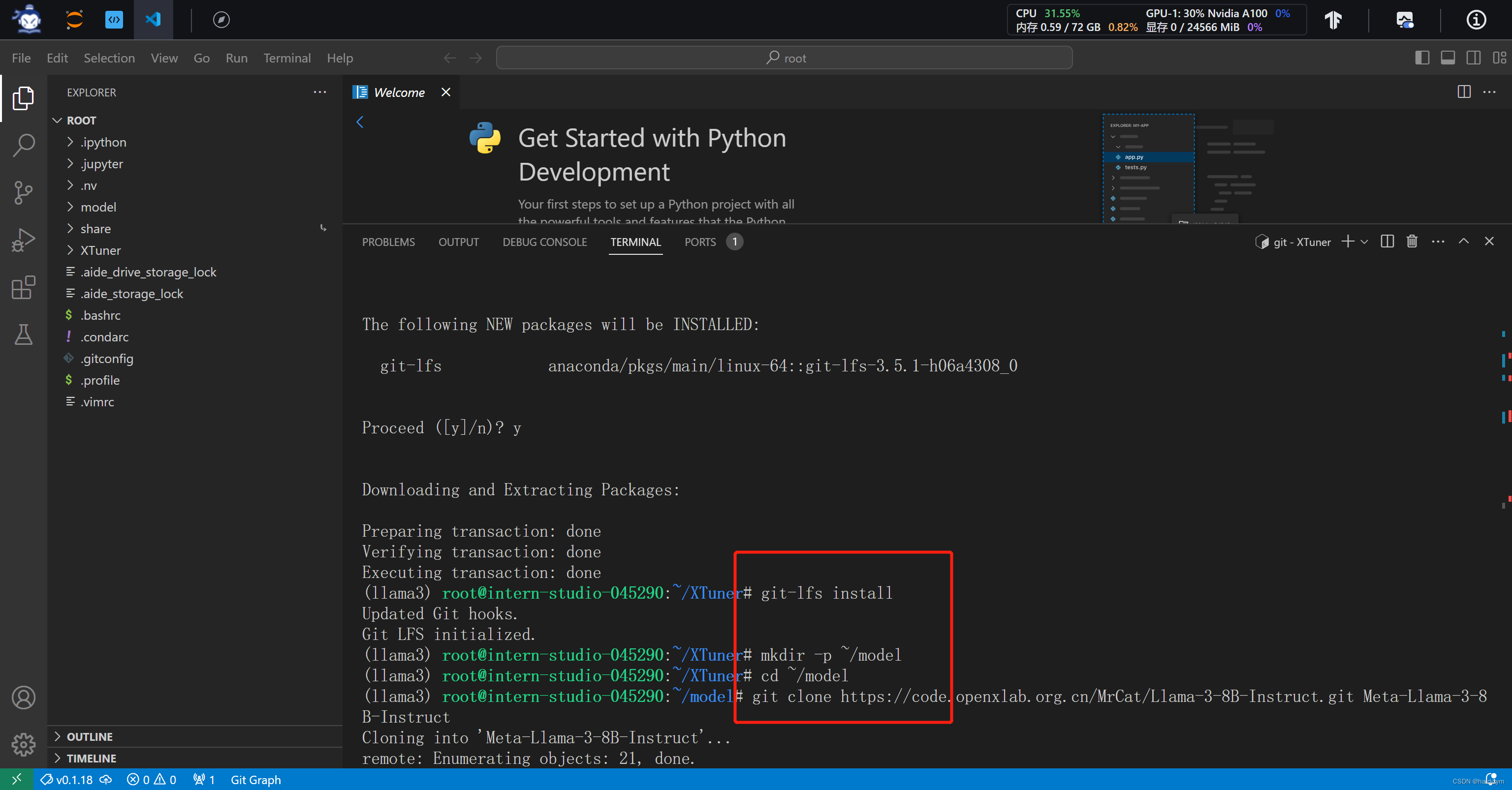The height and width of the screenshot is (790, 1512).
Task: Click the info circle icon in top bar
Action: pos(1476,20)
